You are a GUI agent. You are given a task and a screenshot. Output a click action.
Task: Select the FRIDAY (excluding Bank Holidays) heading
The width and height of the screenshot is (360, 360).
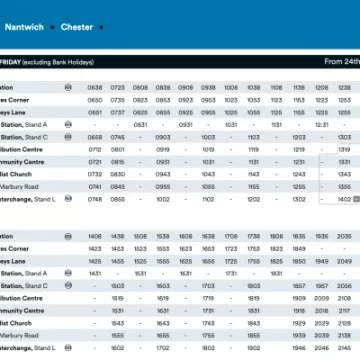point(47,62)
